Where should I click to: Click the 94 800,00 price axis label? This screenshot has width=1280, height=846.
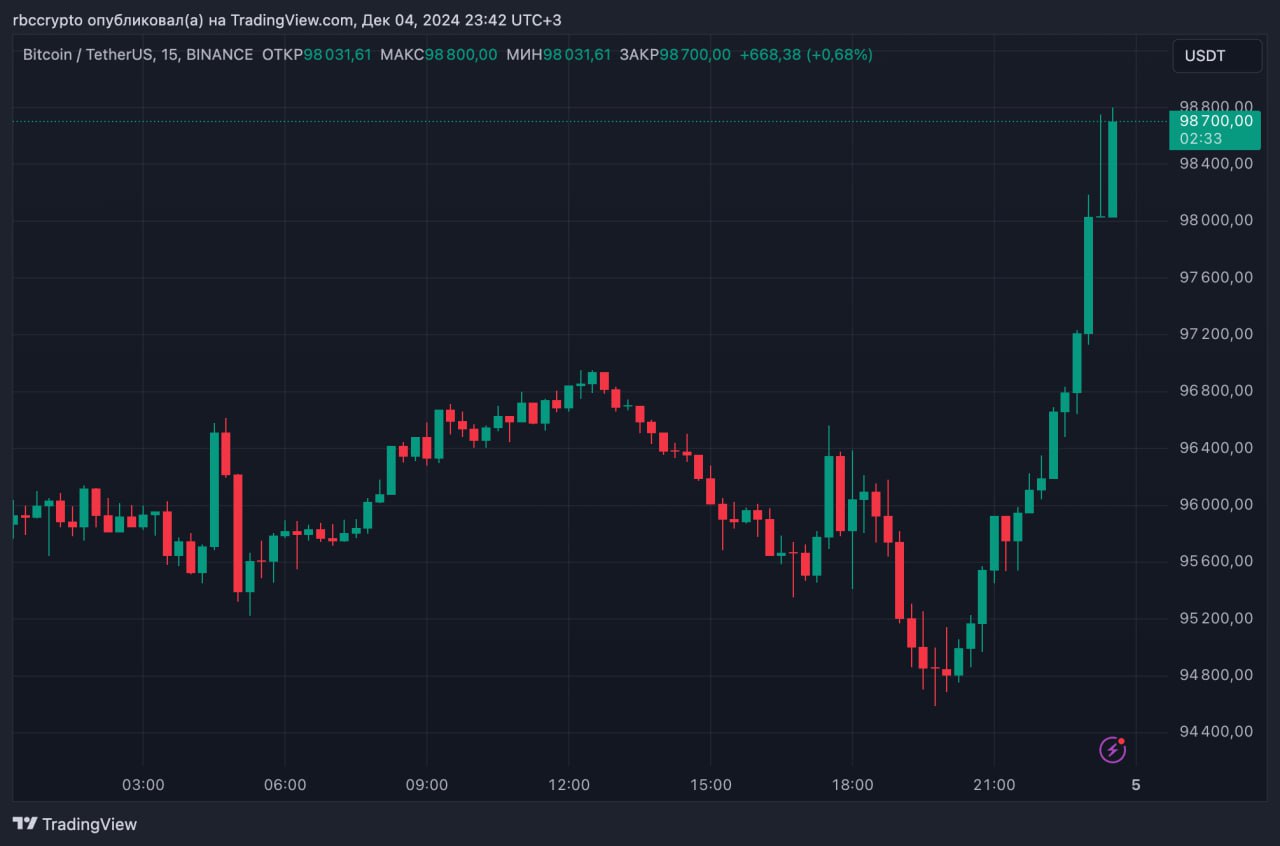coord(1215,674)
